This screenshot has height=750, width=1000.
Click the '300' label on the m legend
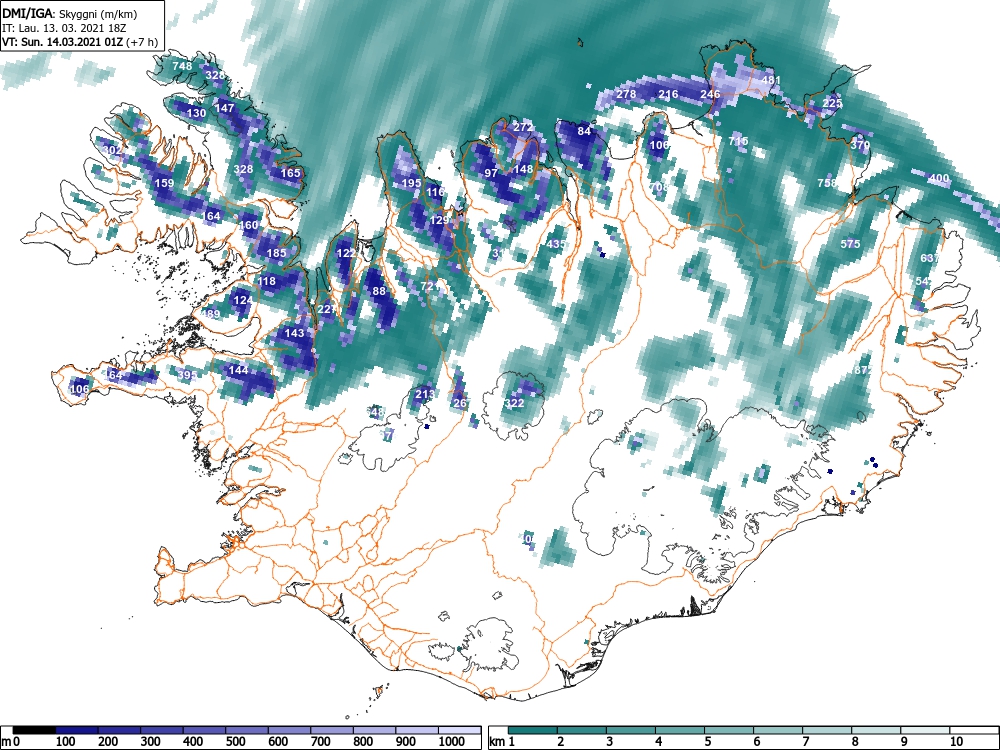pos(151,742)
